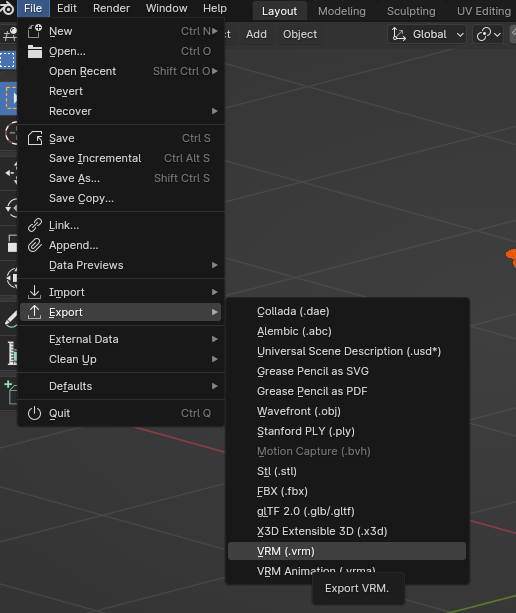The width and height of the screenshot is (516, 613).
Task: Open the Global transform orientation dropdown
Action: [x=427, y=34]
